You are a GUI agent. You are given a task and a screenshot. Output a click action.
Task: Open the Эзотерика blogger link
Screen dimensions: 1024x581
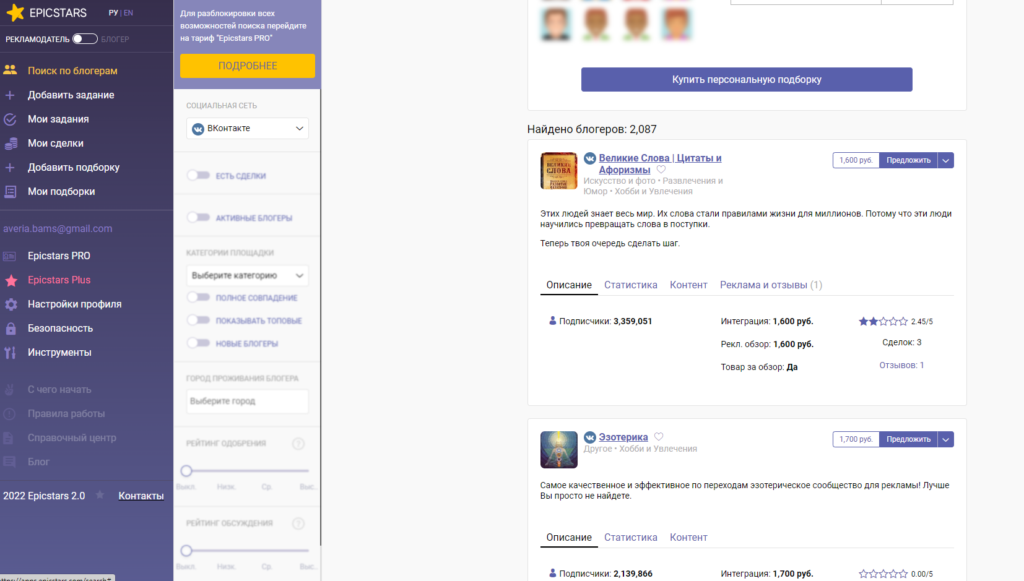point(623,437)
